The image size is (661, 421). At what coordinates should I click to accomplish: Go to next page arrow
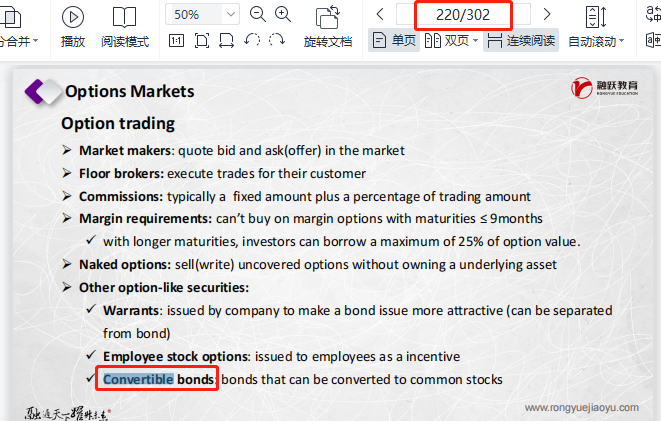coord(546,14)
